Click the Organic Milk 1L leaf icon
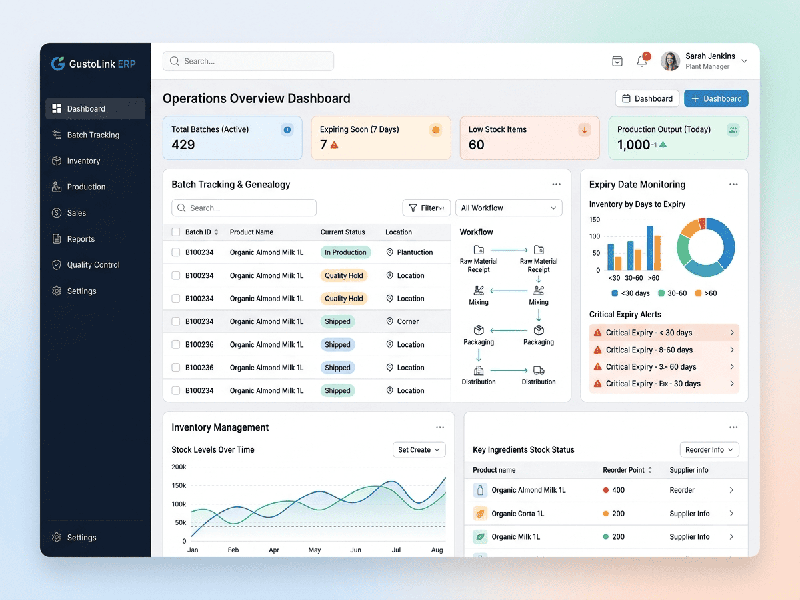The image size is (800, 600). pyautogui.click(x=480, y=537)
